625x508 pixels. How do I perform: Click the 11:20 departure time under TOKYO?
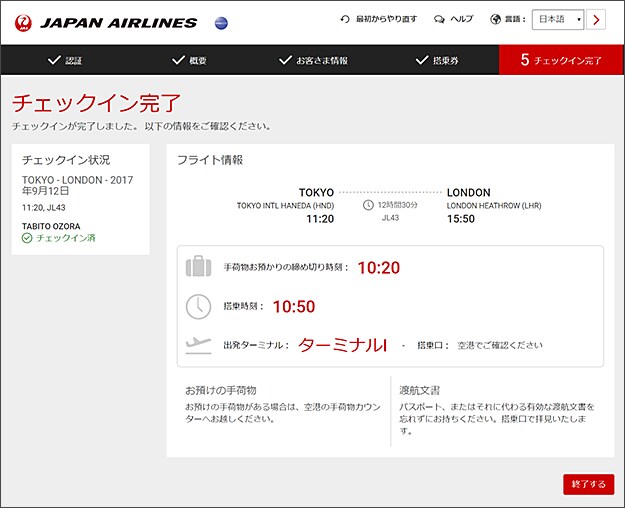320,219
